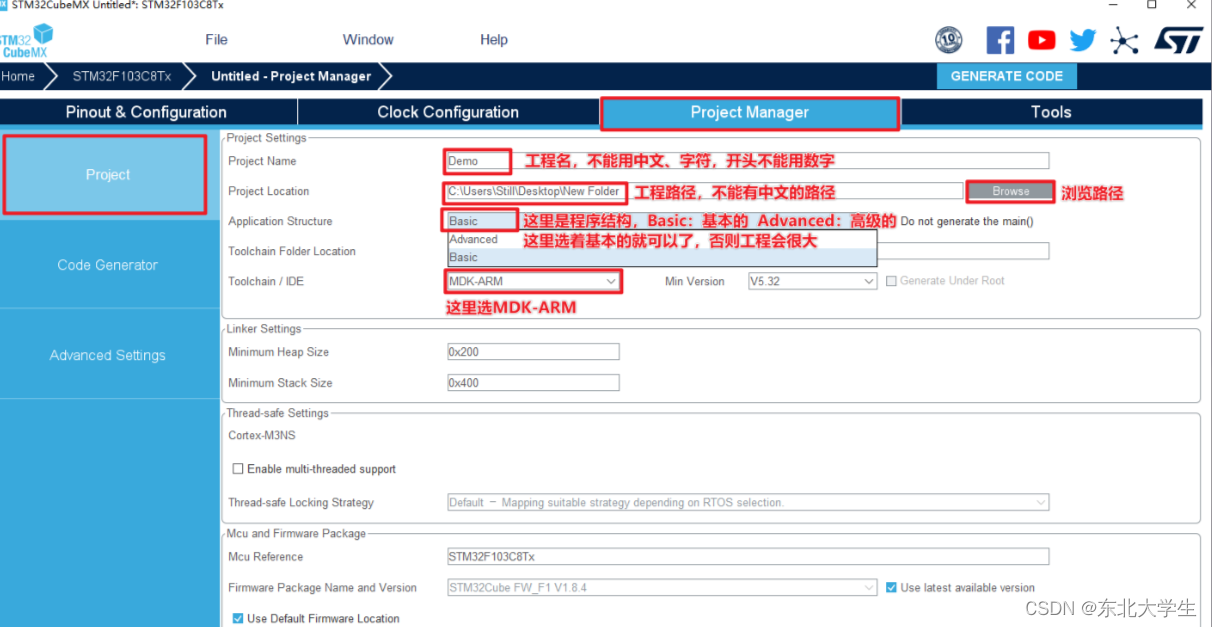The height and width of the screenshot is (627, 1212).
Task: Toggle Use Default Firmware Location checkbox
Action: click(x=238, y=619)
